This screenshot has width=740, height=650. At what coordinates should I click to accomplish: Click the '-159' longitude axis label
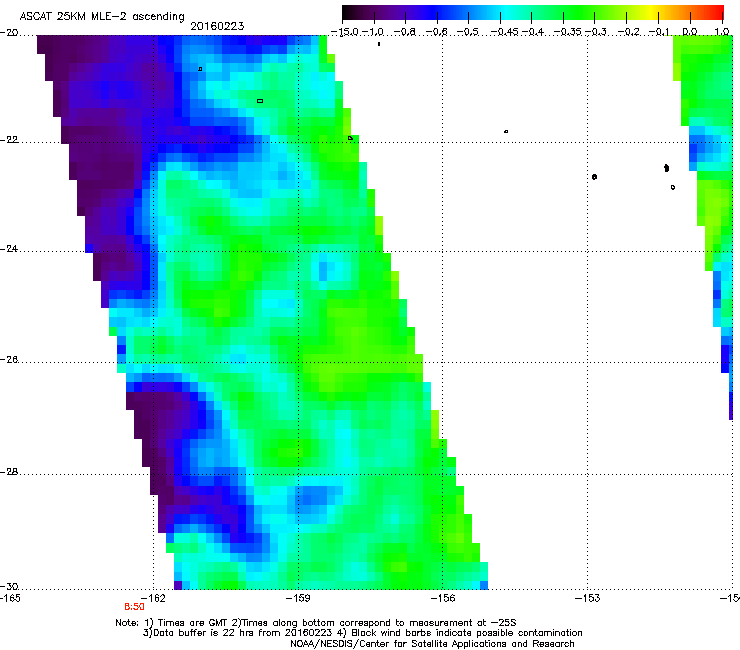point(298,599)
